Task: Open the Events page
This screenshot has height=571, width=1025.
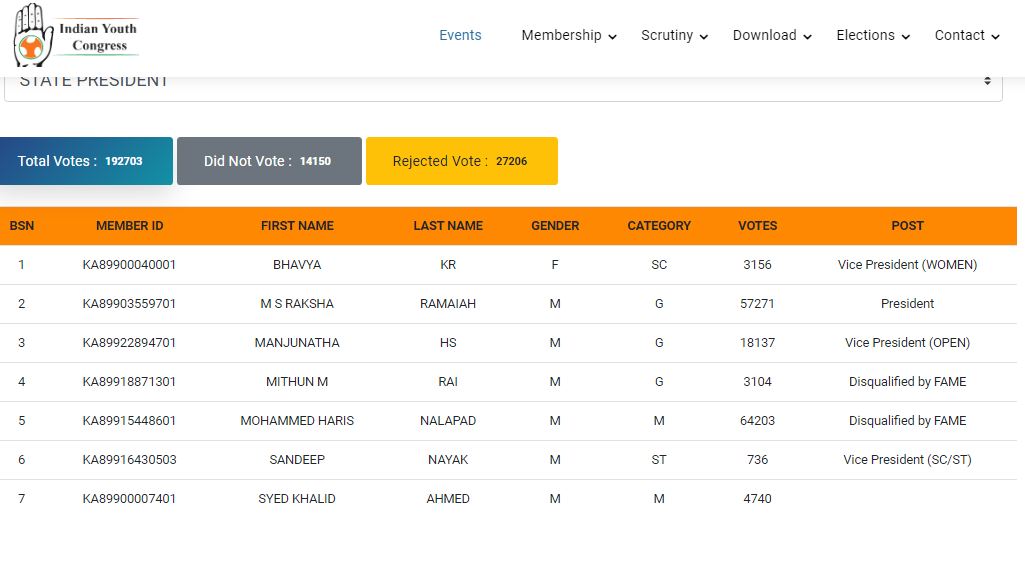Action: coord(460,35)
